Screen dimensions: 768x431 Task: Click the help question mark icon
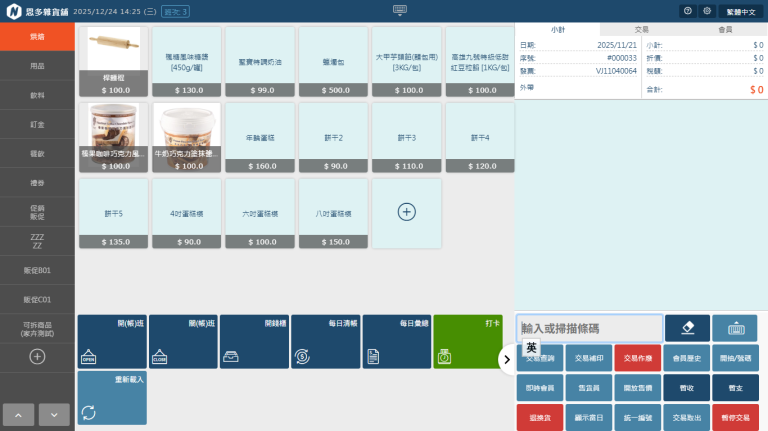click(x=687, y=10)
